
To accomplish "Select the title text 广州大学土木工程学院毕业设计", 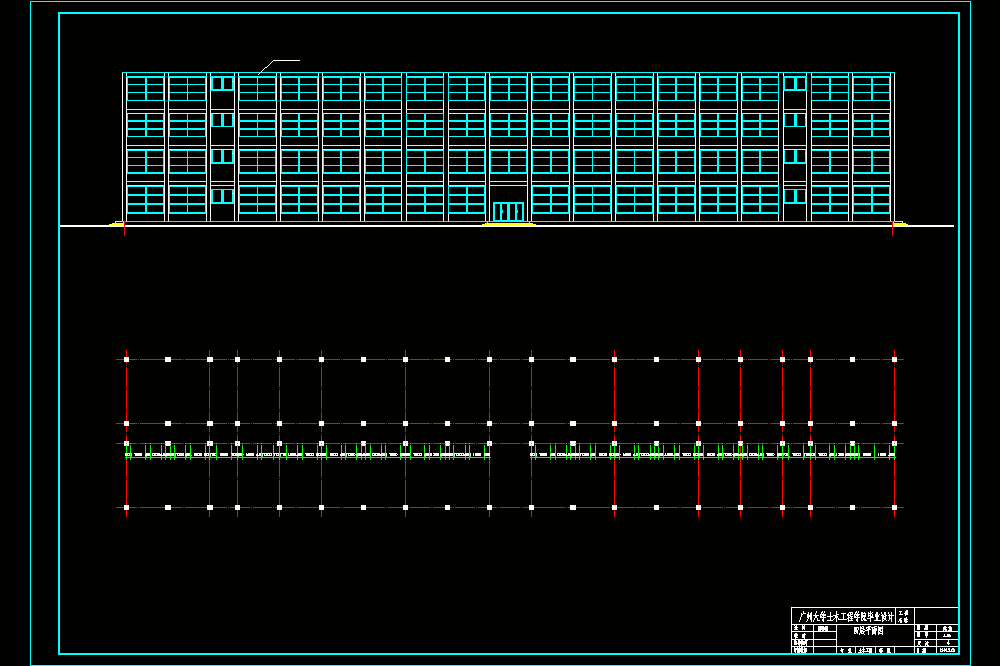I will [x=846, y=617].
